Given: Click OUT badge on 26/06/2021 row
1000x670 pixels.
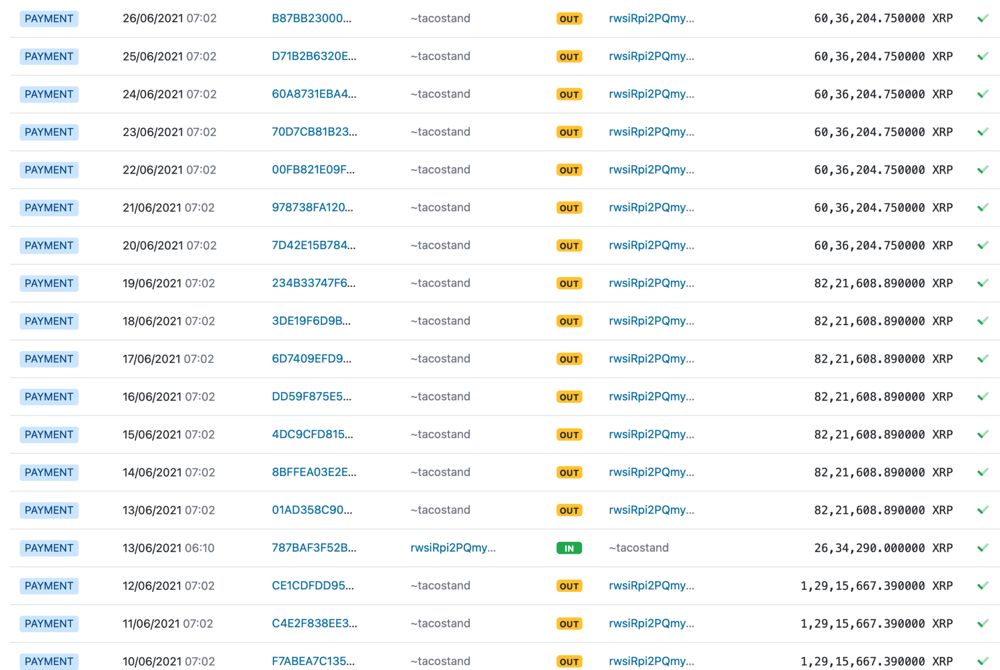Looking at the screenshot, I should tap(569, 19).
